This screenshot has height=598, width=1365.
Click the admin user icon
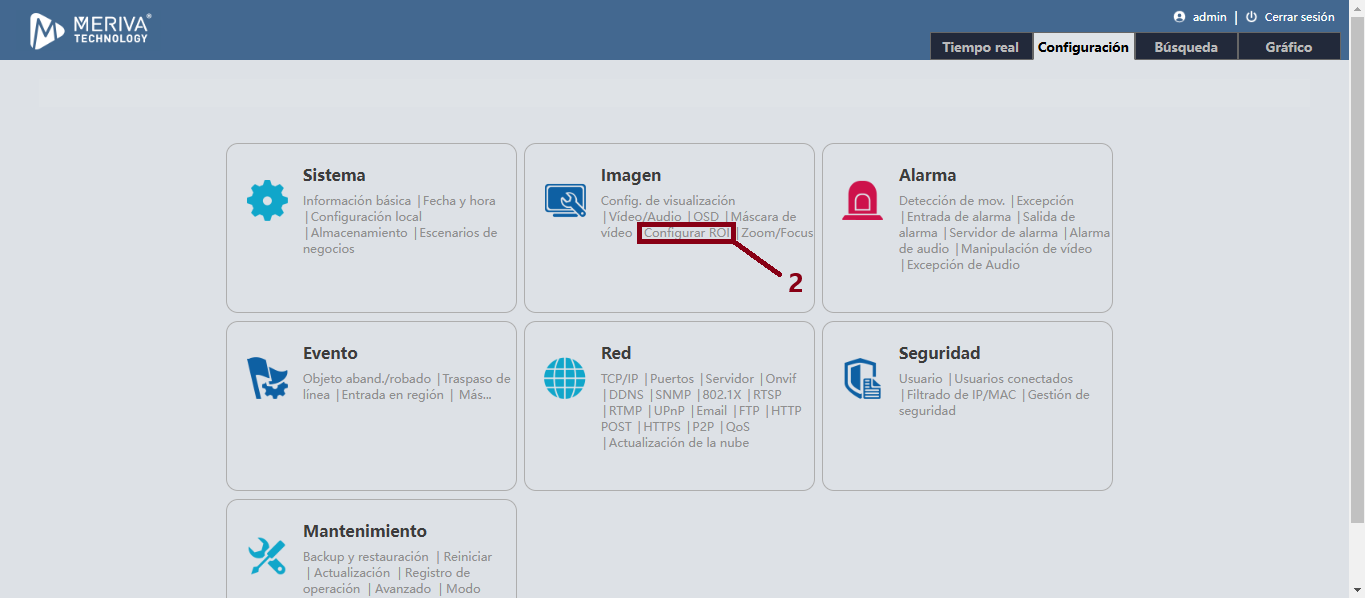click(x=1179, y=17)
